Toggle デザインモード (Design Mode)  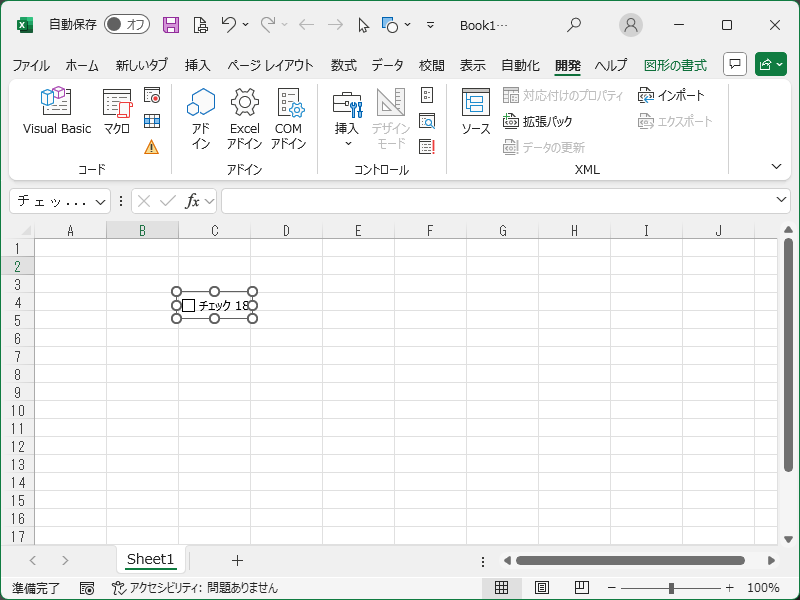(391, 118)
